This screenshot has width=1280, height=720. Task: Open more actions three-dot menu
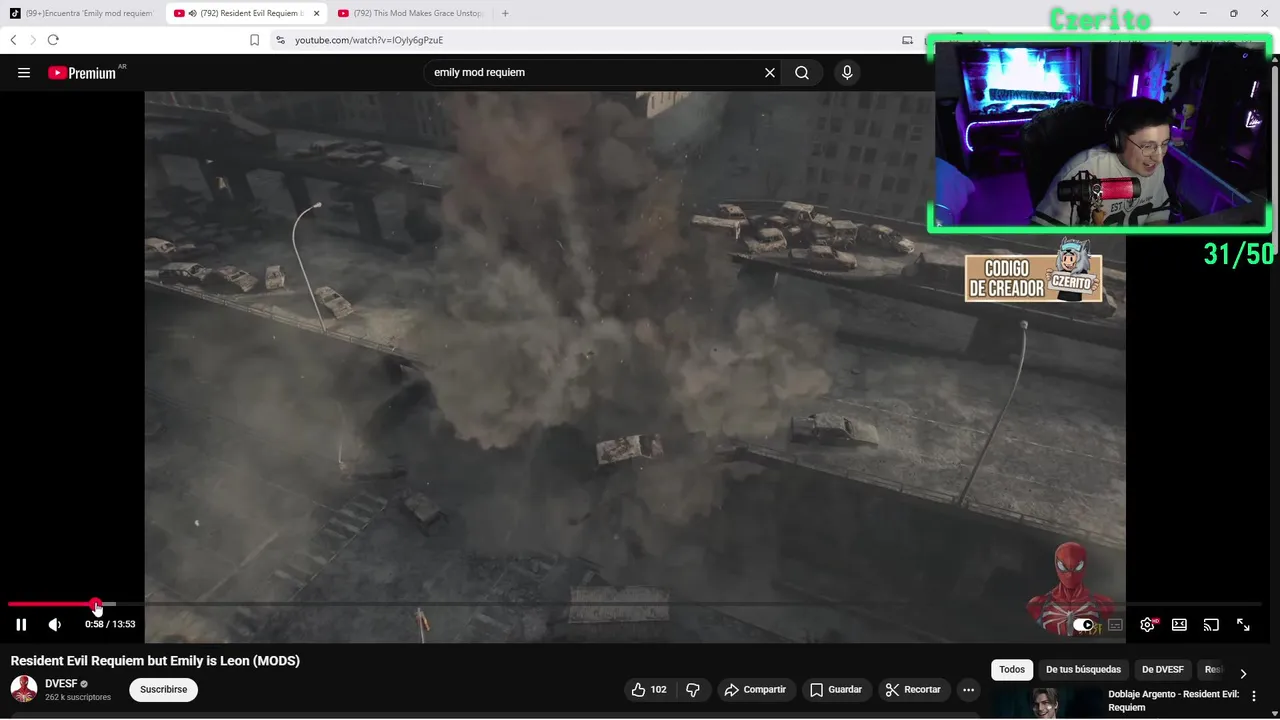pyautogui.click(x=968, y=690)
